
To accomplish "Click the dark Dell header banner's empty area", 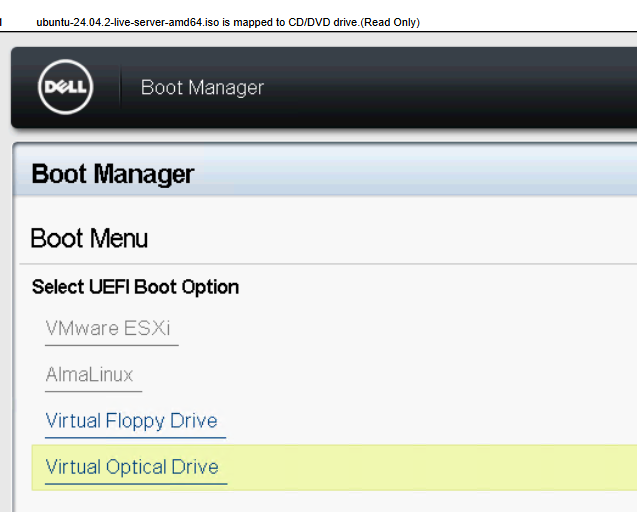I will (450, 88).
